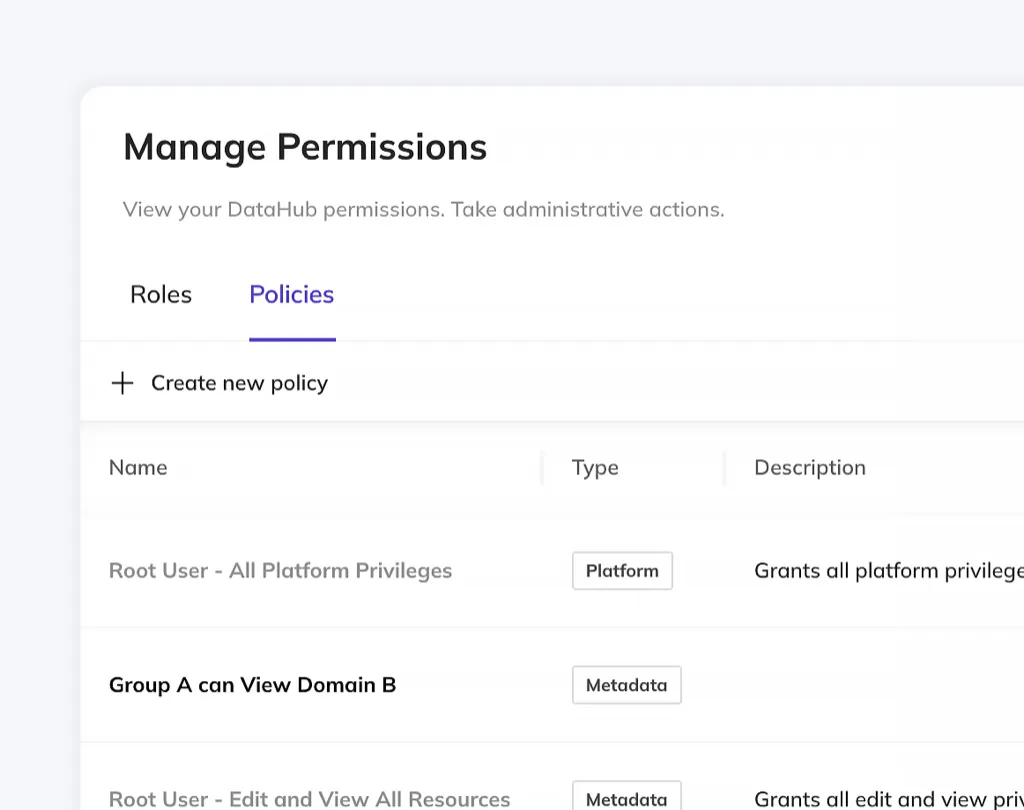Click the Metadata tag in the Edit and View row

point(626,799)
